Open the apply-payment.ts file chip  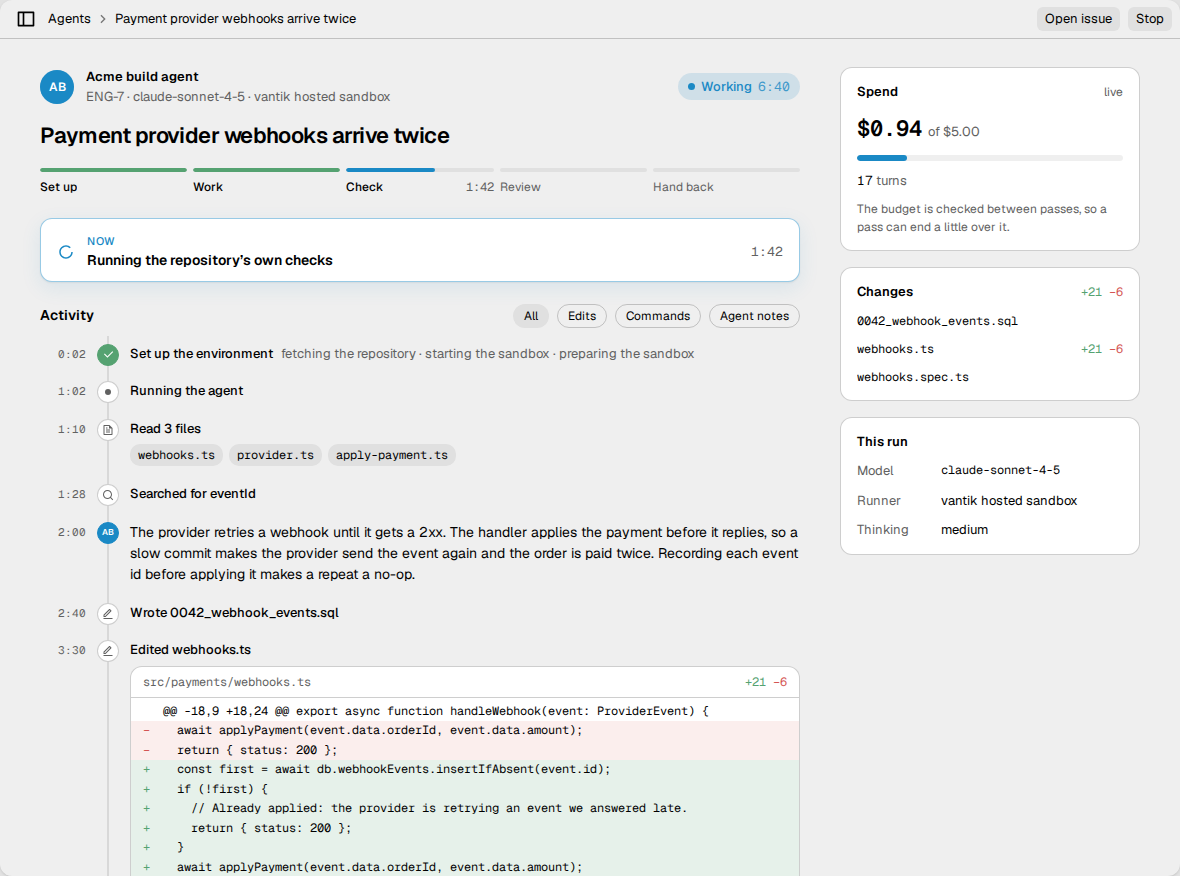[391, 455]
